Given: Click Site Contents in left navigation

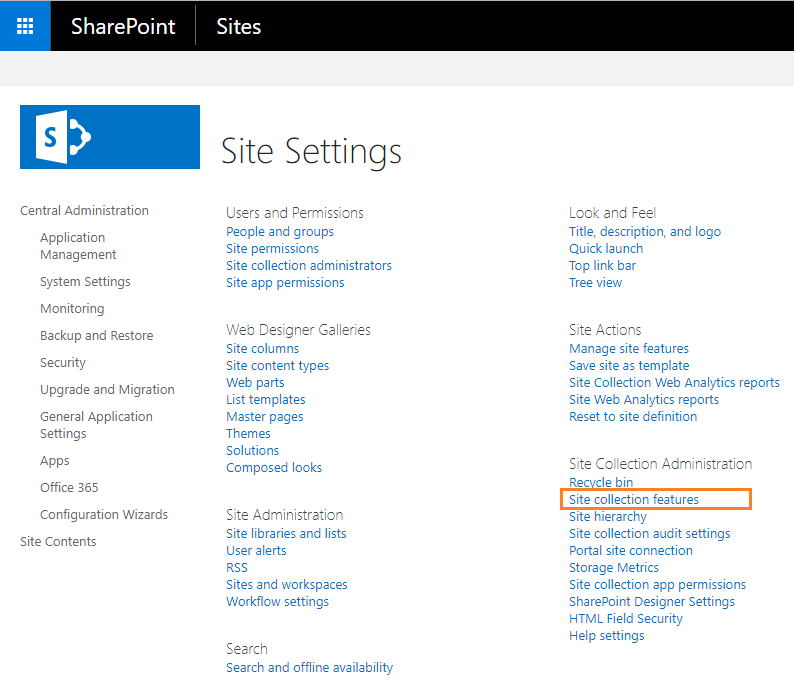Looking at the screenshot, I should [x=58, y=541].
